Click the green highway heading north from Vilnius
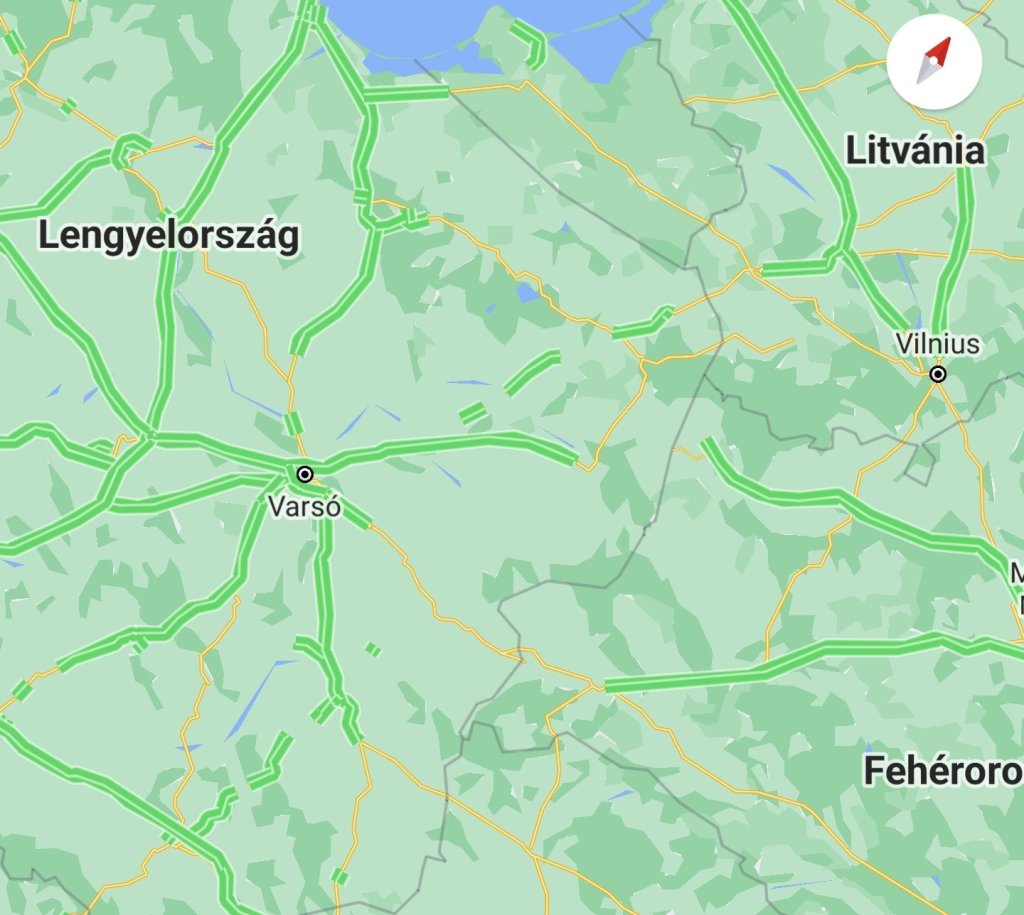This screenshot has width=1024, height=915. click(x=955, y=248)
